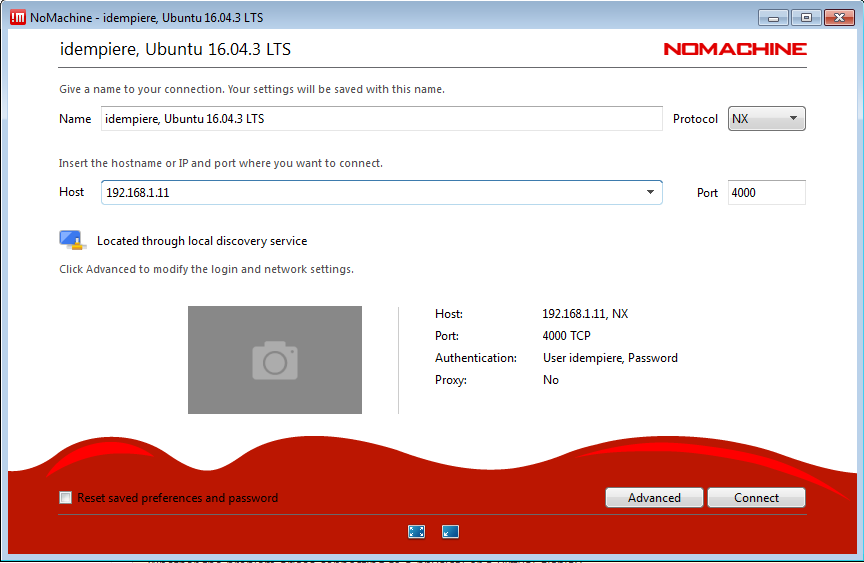Click the Advanced button
This screenshot has height=563, width=864.
pyautogui.click(x=654, y=497)
